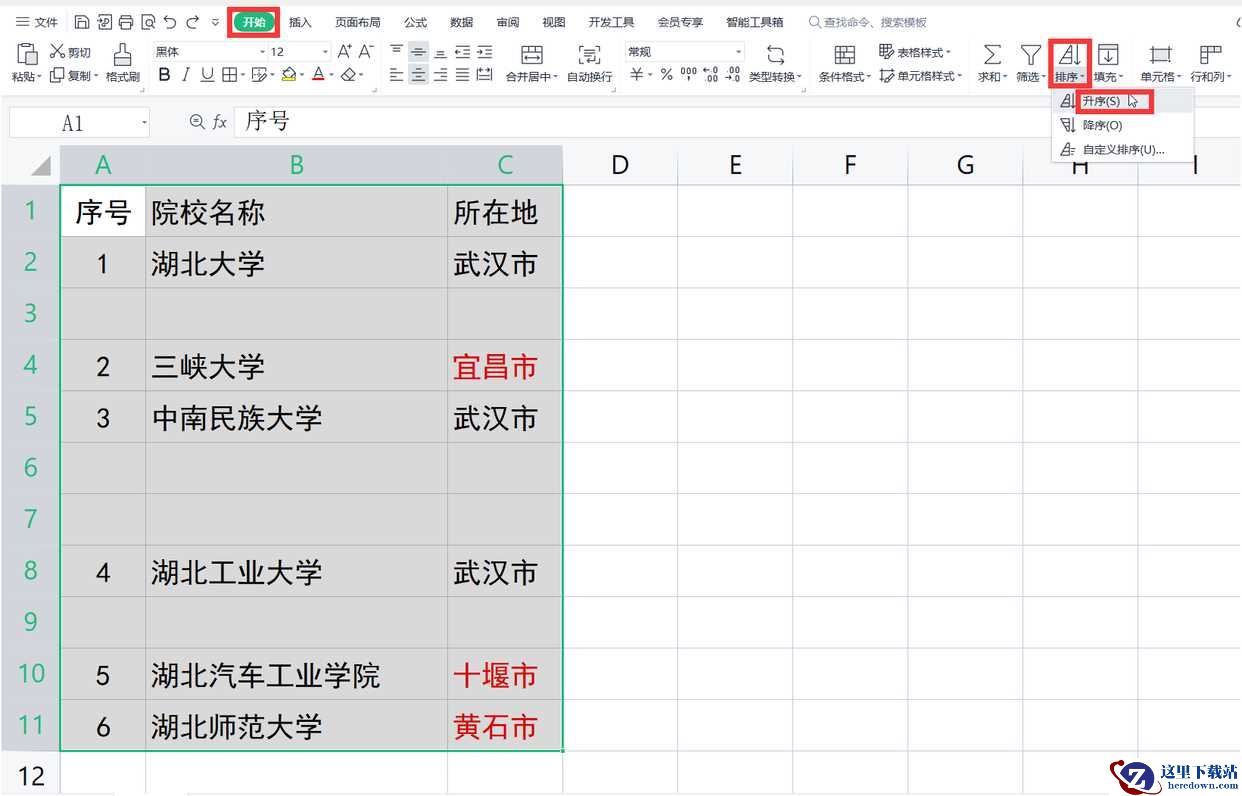Choose Descending (降序) in sort menu

pyautogui.click(x=1122, y=125)
